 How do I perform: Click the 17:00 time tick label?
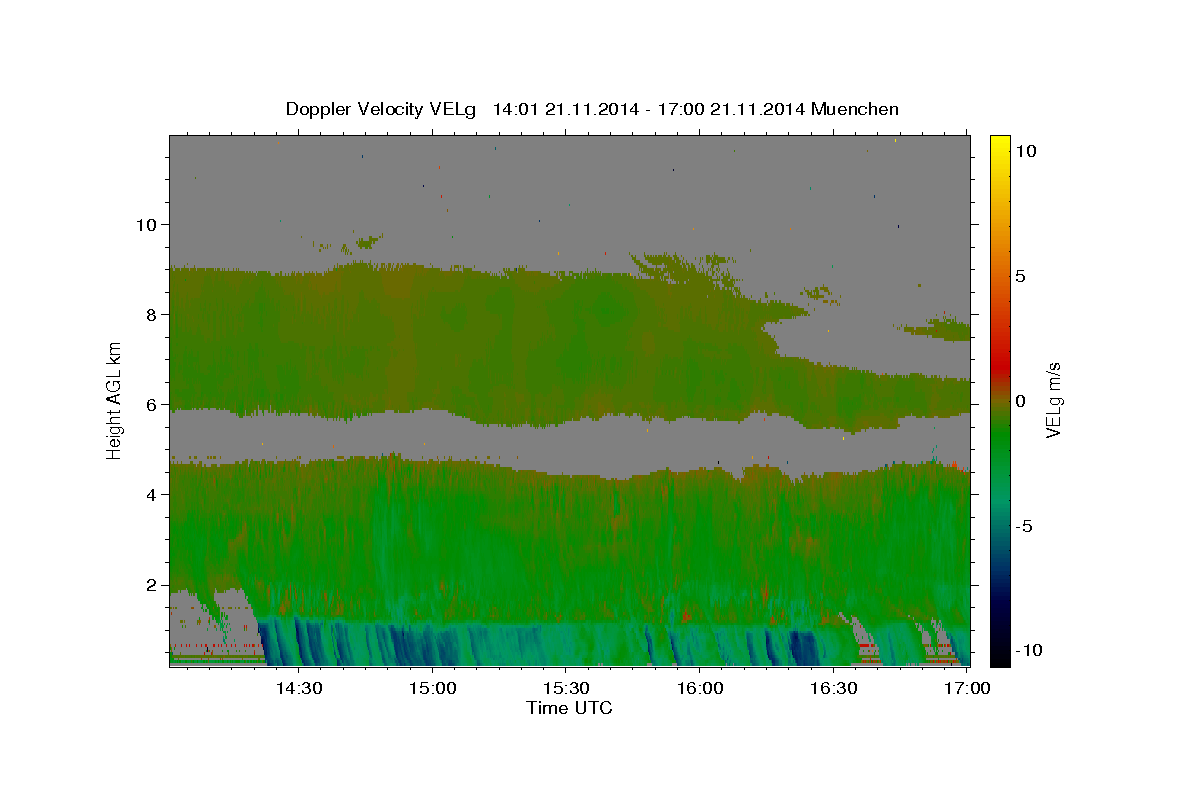[x=967, y=689]
